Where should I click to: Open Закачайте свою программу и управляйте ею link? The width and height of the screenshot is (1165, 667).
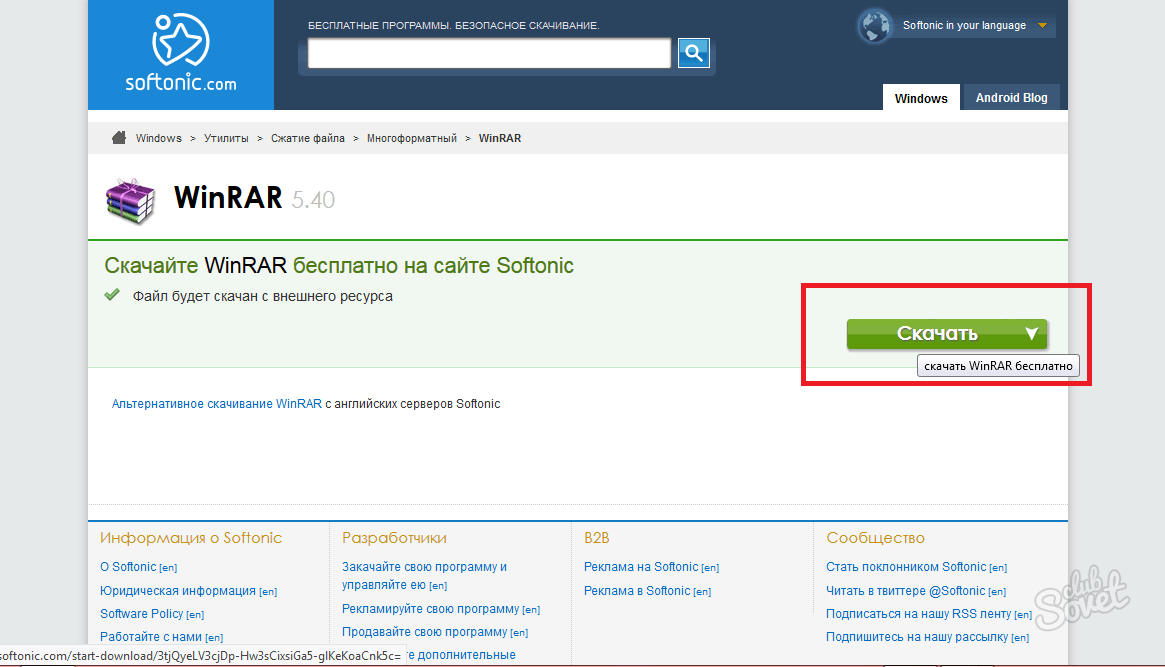coord(424,576)
